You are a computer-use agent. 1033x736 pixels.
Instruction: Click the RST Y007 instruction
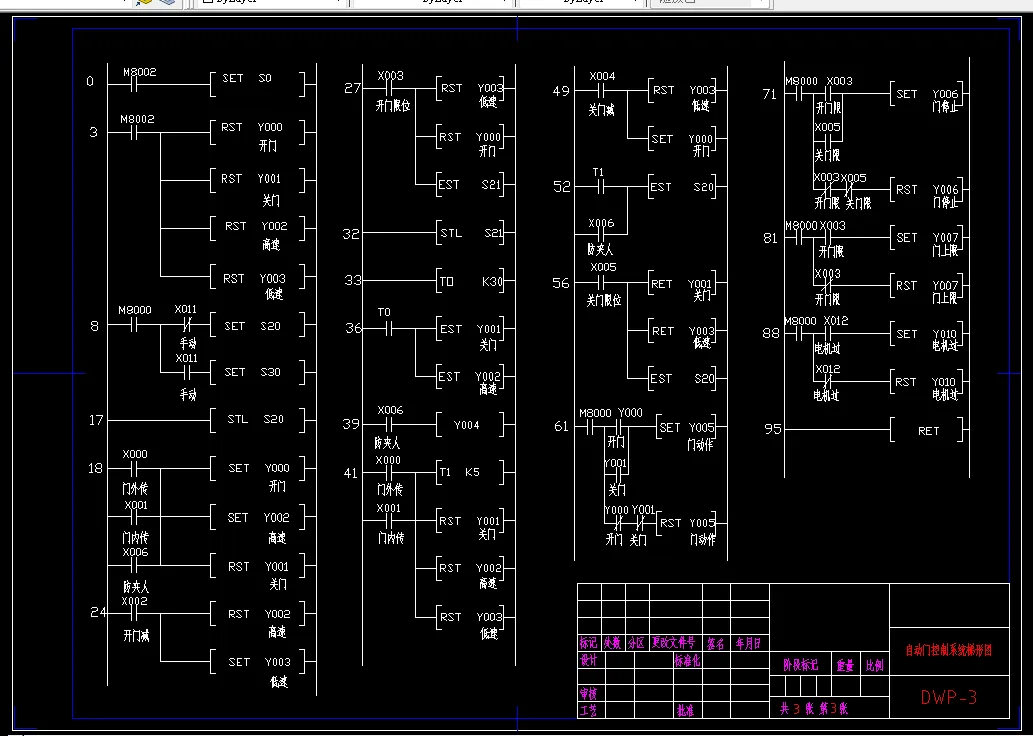pos(928,286)
